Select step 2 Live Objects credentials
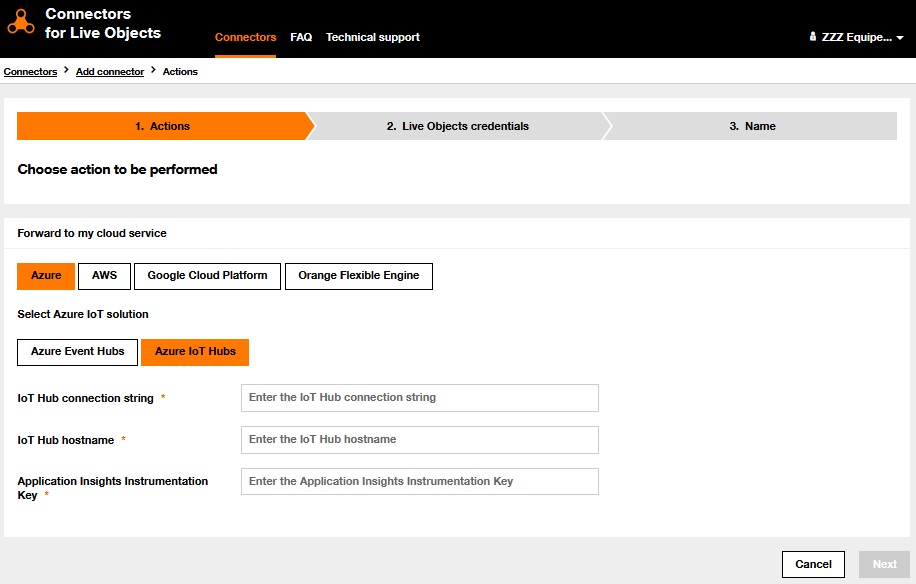The width and height of the screenshot is (916, 584). coord(457,126)
